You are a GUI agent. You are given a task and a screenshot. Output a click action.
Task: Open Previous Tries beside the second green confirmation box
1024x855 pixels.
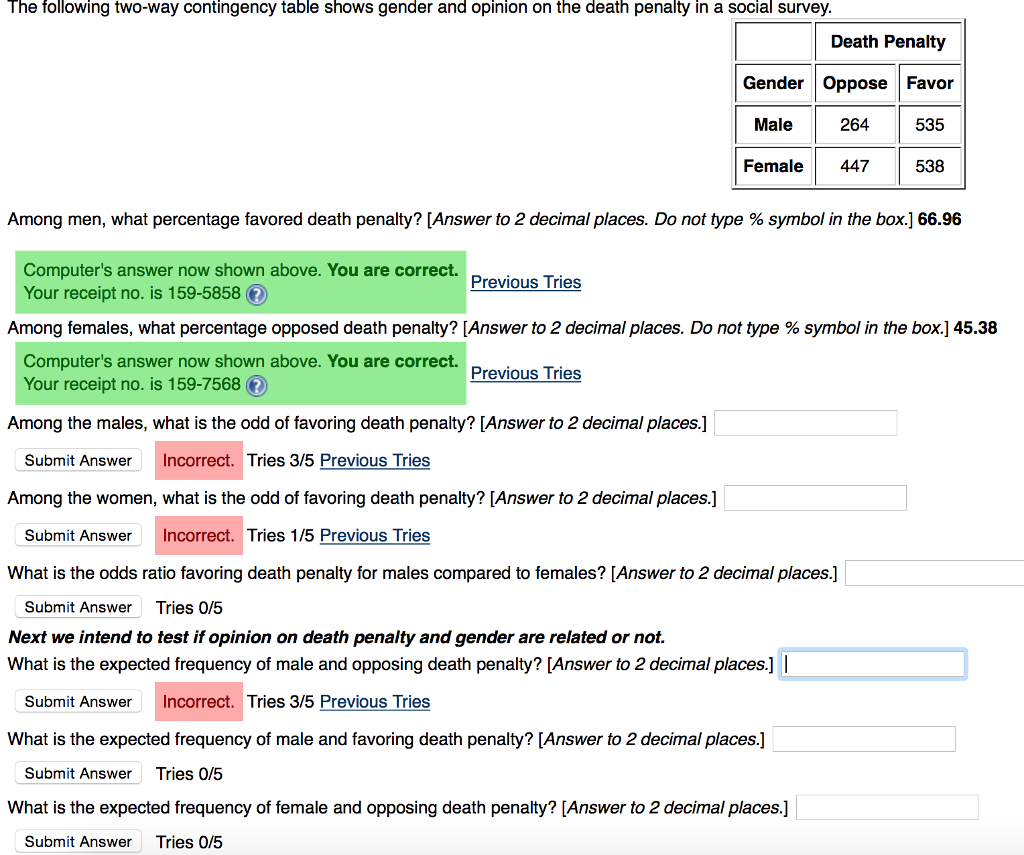(525, 373)
